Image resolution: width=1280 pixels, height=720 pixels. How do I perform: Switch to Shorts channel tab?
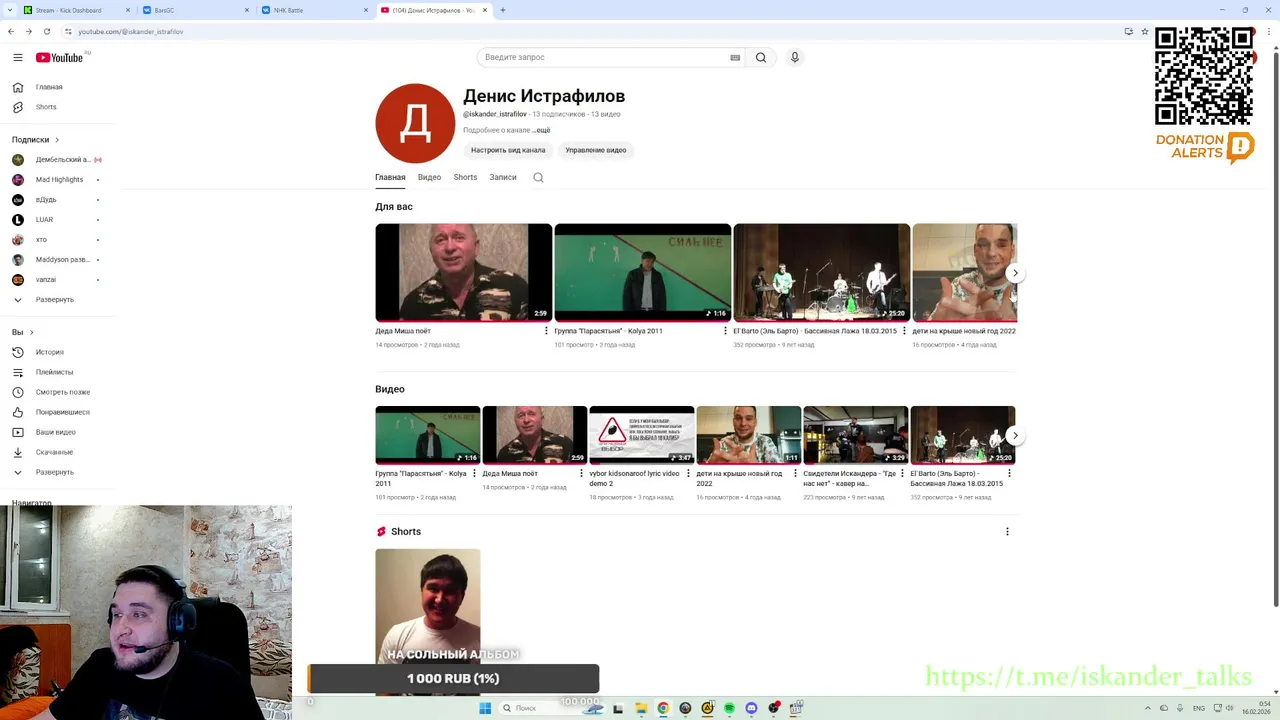coord(465,178)
